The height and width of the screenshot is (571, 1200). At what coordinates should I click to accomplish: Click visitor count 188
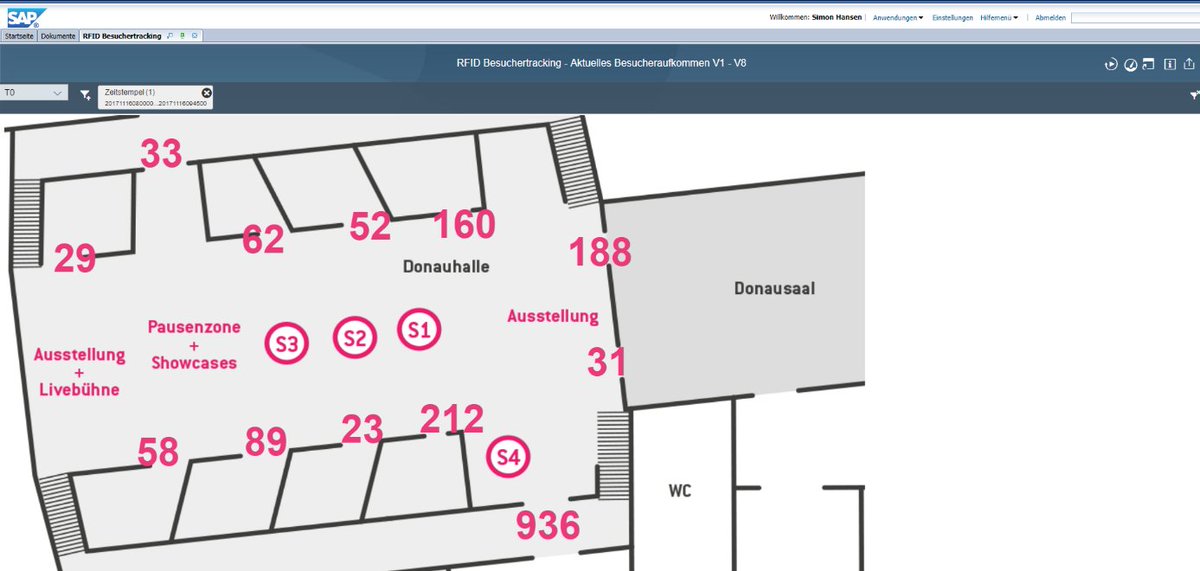click(600, 252)
